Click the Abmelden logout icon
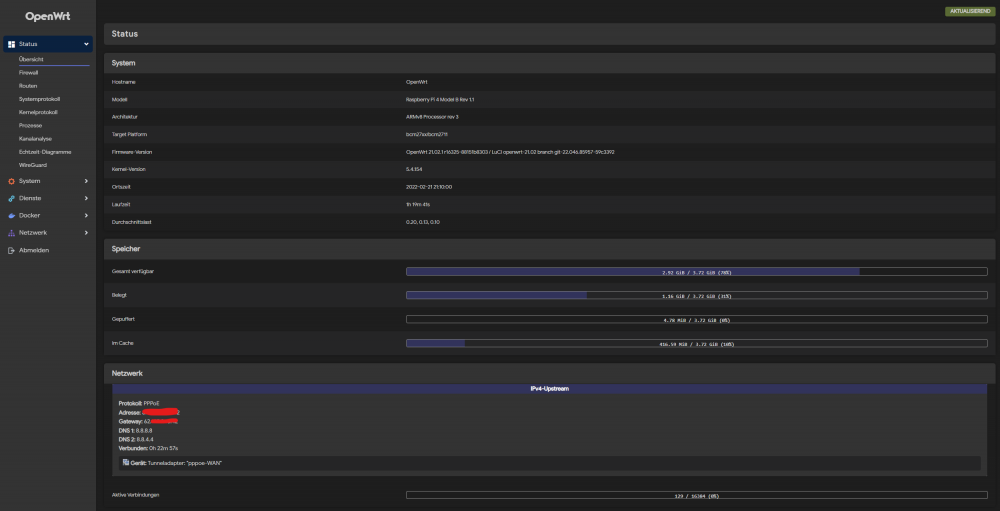This screenshot has width=1000, height=511. [11, 250]
